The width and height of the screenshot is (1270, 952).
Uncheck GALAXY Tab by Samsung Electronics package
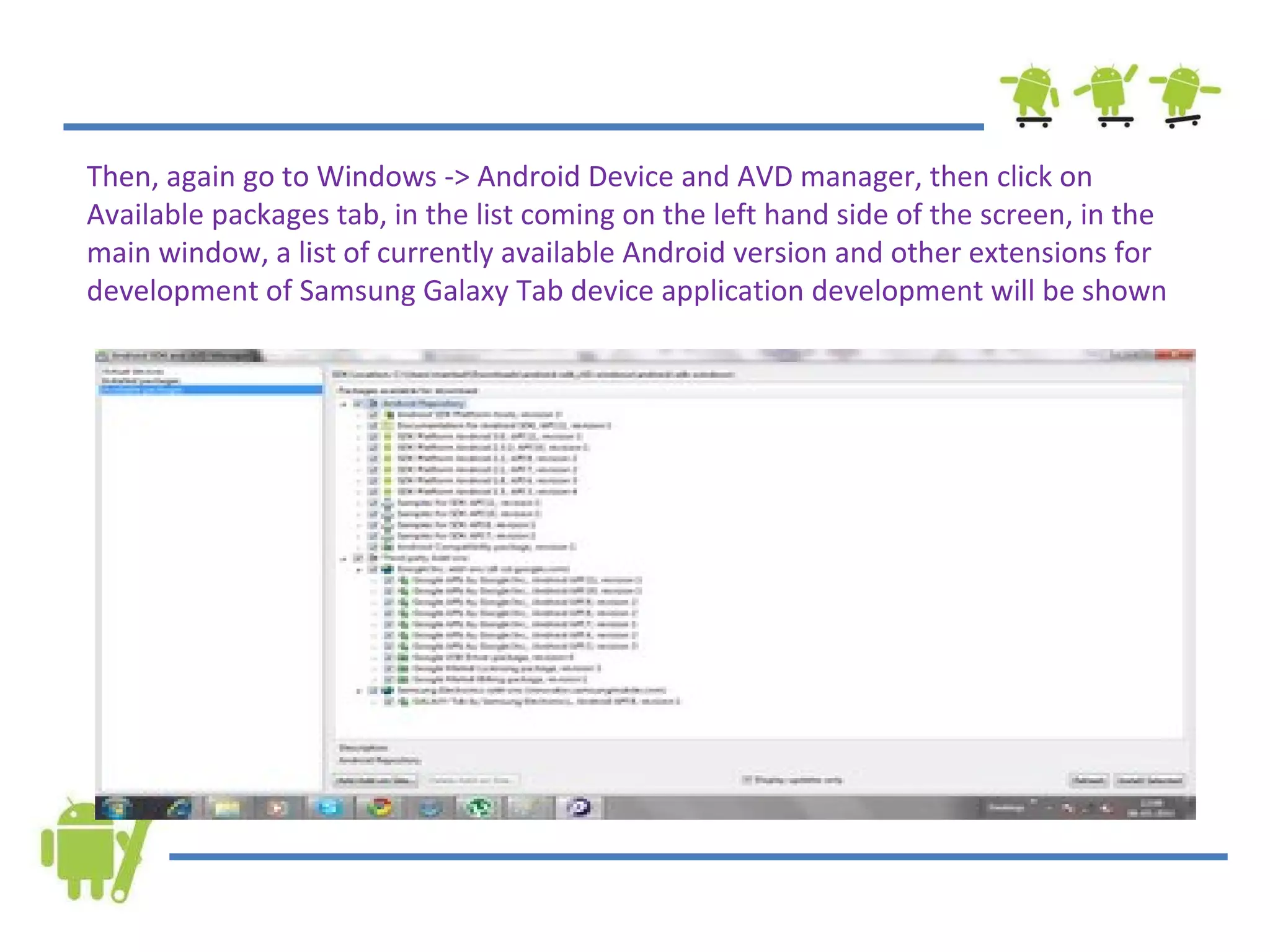point(389,702)
